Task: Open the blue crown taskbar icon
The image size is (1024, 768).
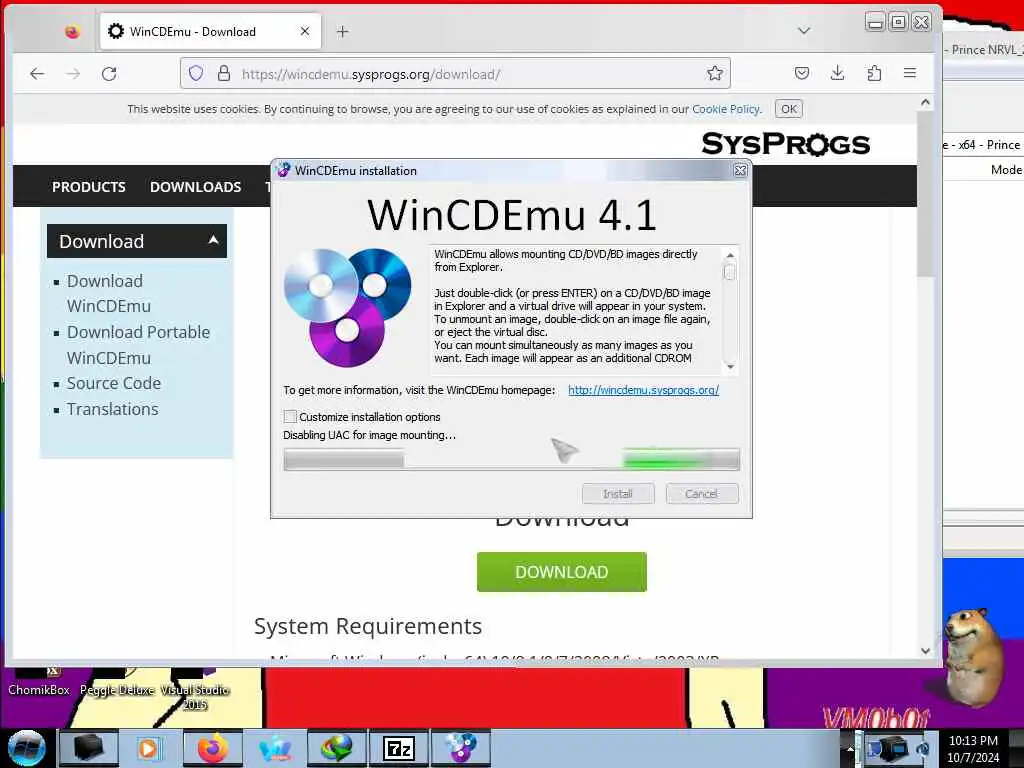Action: point(275,748)
